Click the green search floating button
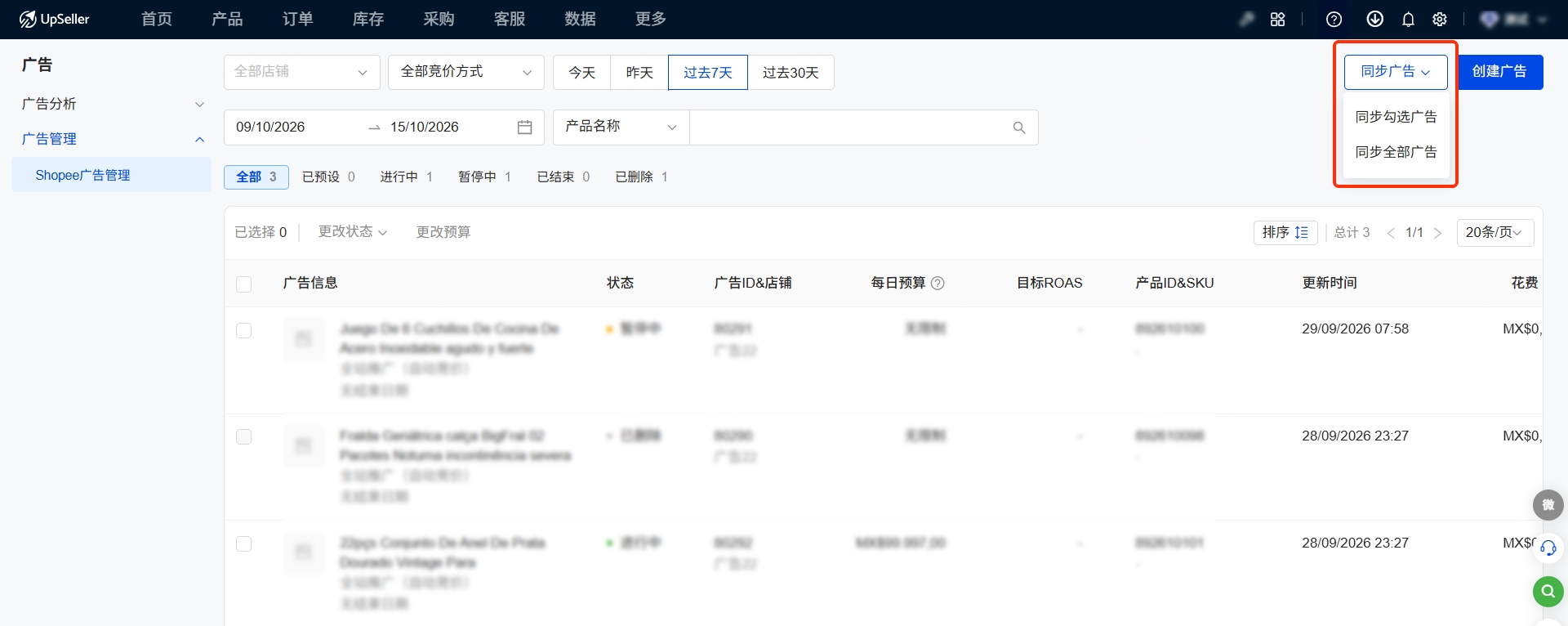1568x626 pixels. (x=1548, y=592)
